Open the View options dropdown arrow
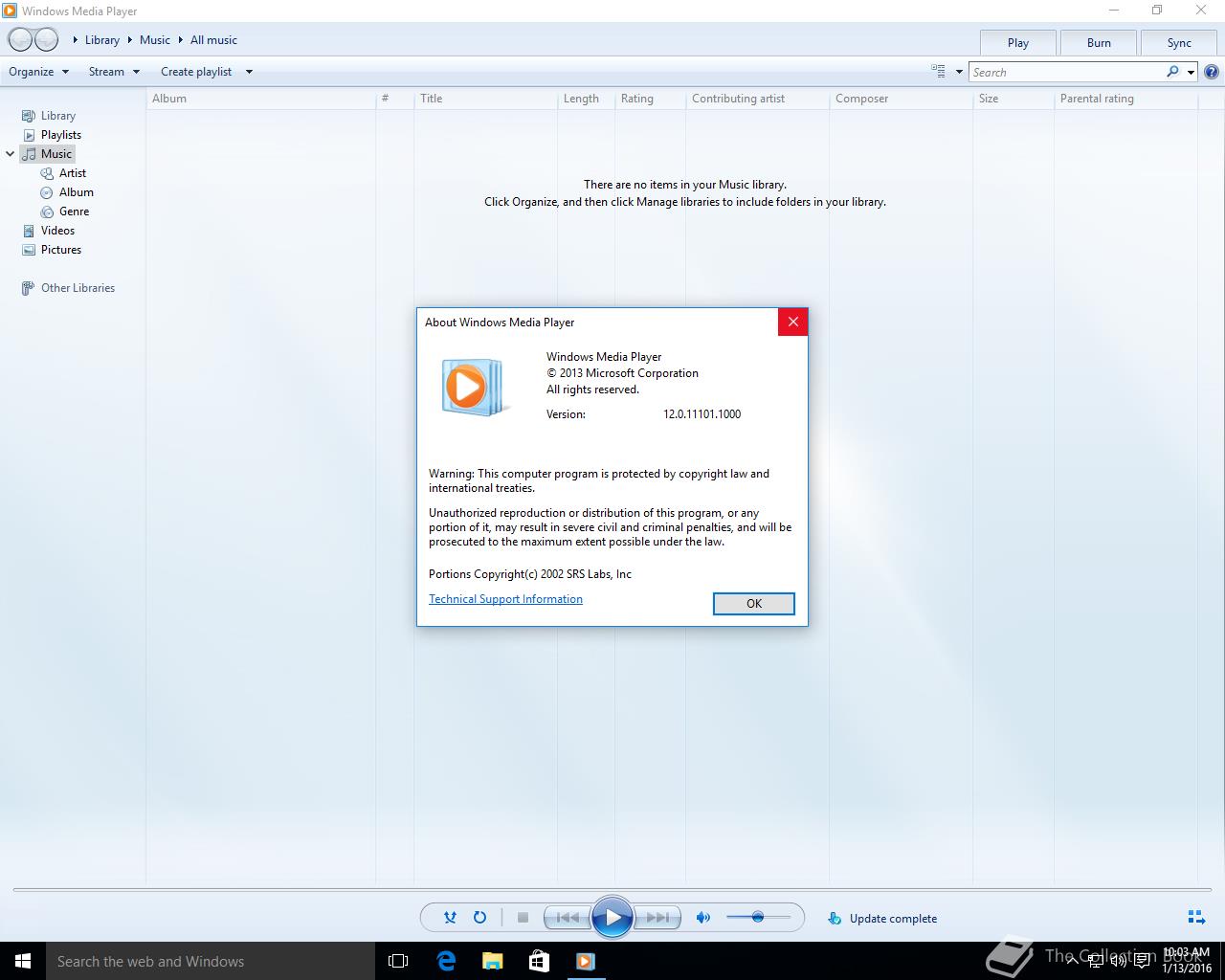 click(x=959, y=71)
